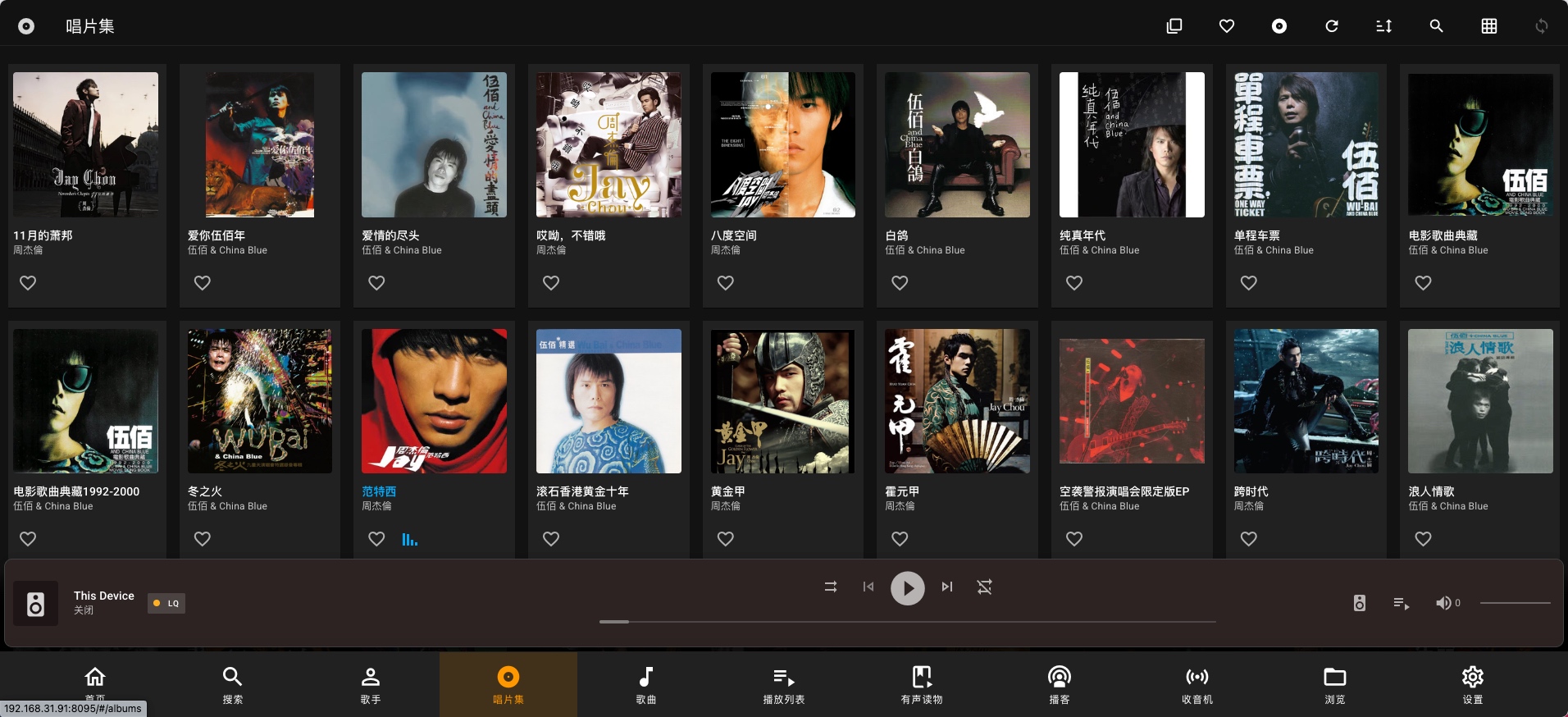Skip to the previous track
The height and width of the screenshot is (717, 1568).
(x=868, y=587)
